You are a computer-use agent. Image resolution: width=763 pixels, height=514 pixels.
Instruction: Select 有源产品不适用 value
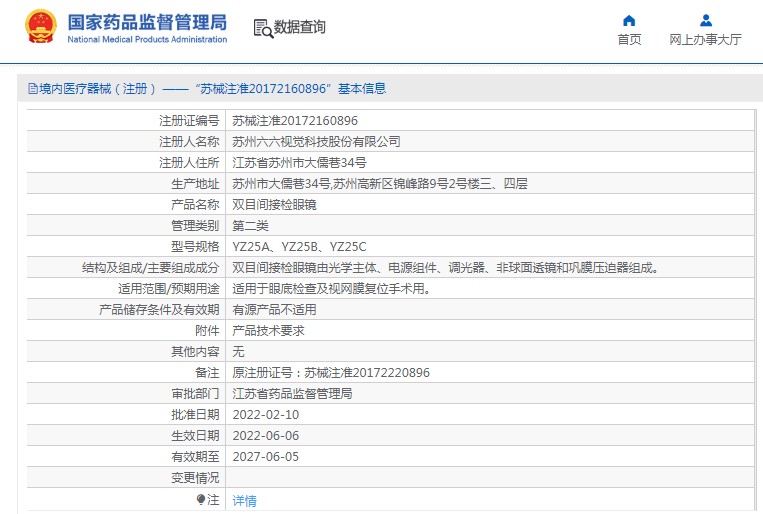coord(274,310)
